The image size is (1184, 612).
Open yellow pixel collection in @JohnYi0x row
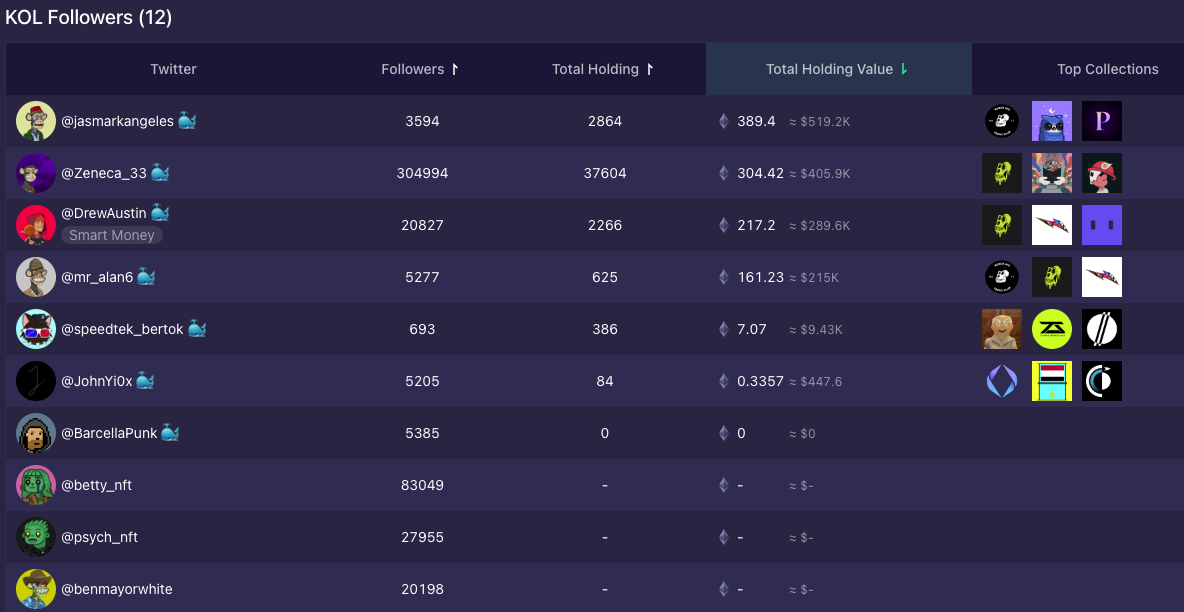(1052, 382)
